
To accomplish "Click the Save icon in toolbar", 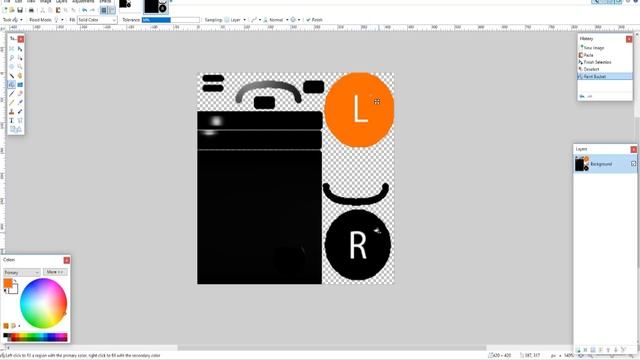I will click(x=20, y=10).
